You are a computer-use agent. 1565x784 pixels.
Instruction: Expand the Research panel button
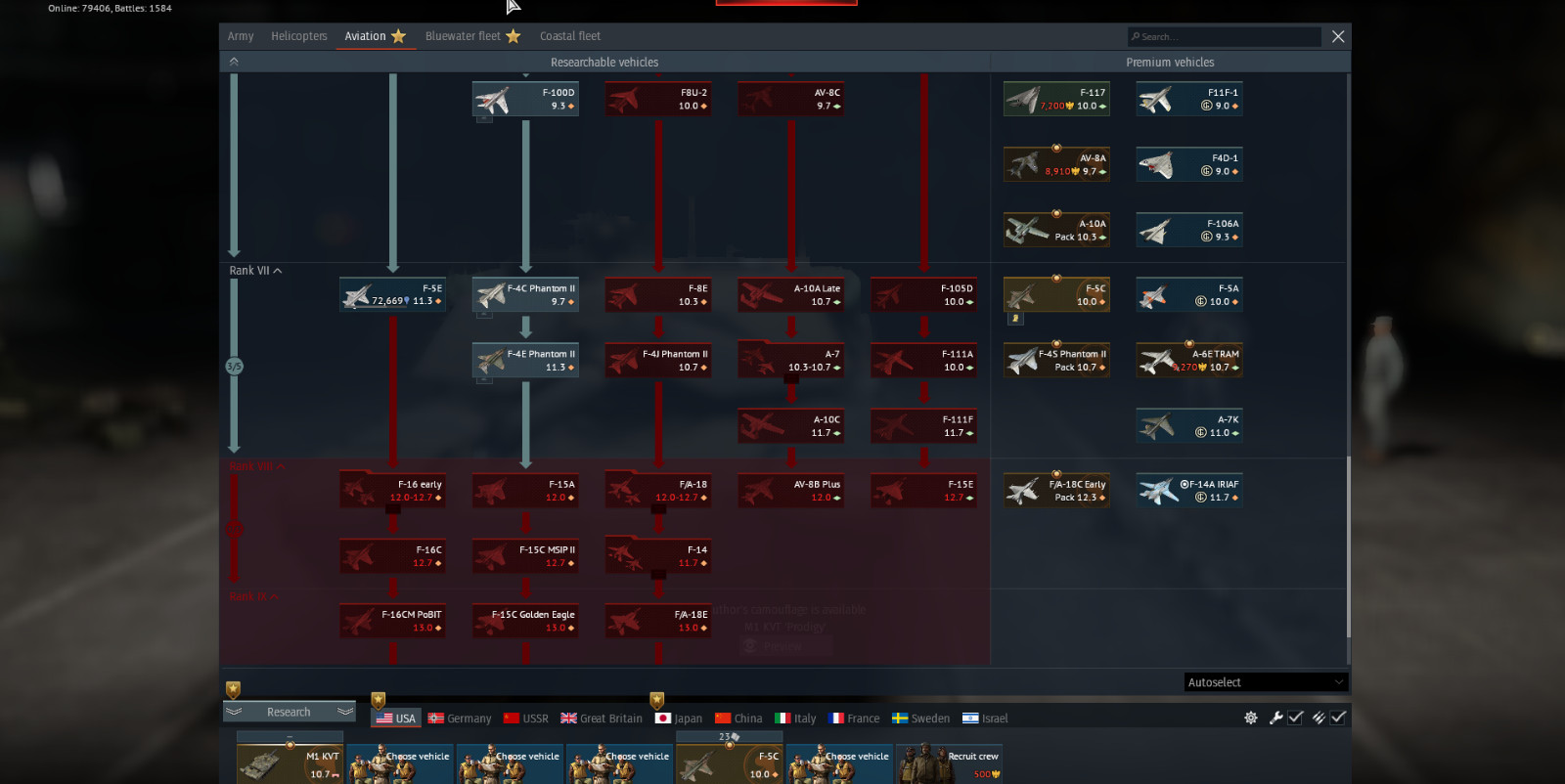[x=289, y=712]
